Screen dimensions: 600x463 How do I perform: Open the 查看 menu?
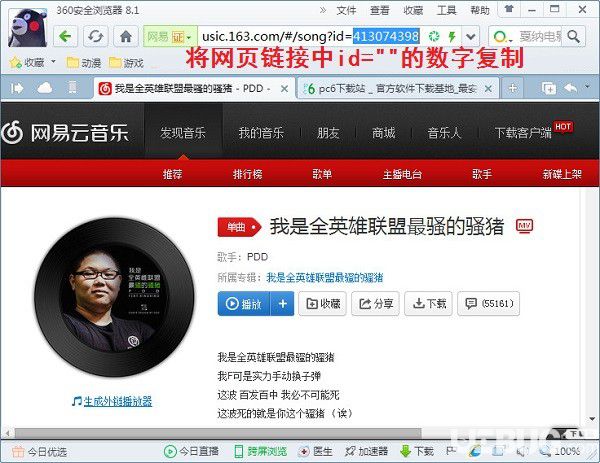[x=380, y=10]
